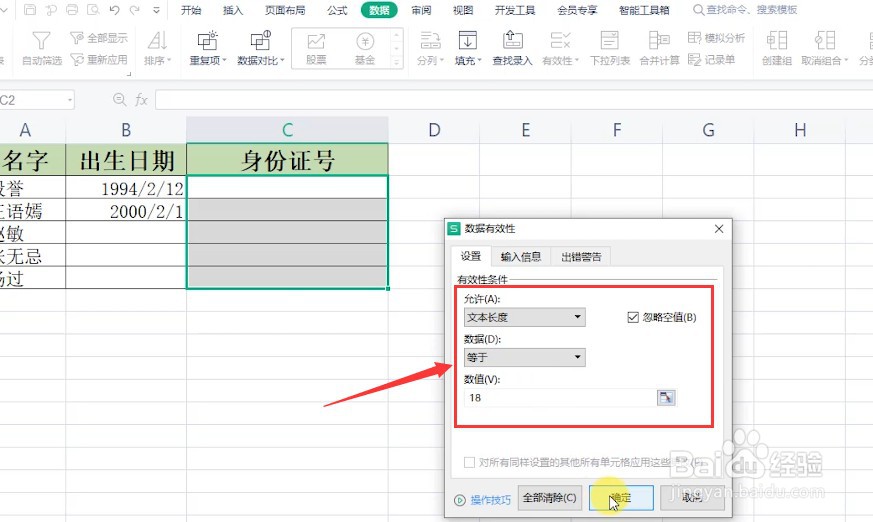Viewport: 873px width, 522px height.
Task: Click the 记录单 record form button
Action: coord(712,60)
